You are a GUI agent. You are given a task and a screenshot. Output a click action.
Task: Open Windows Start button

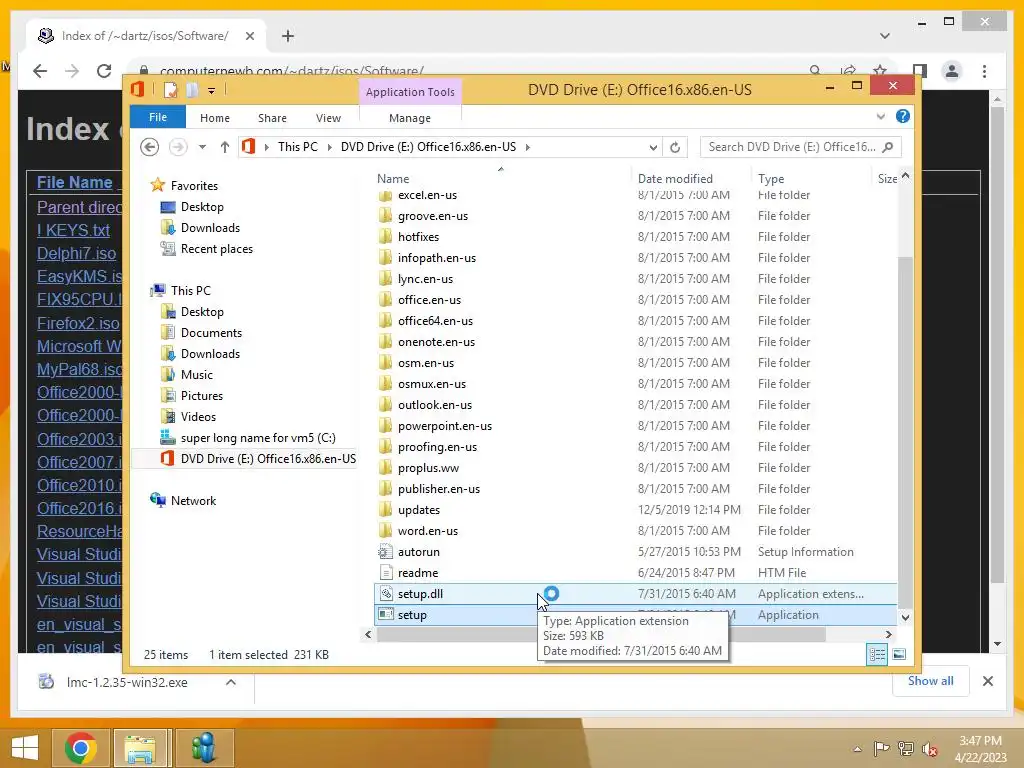click(25, 747)
